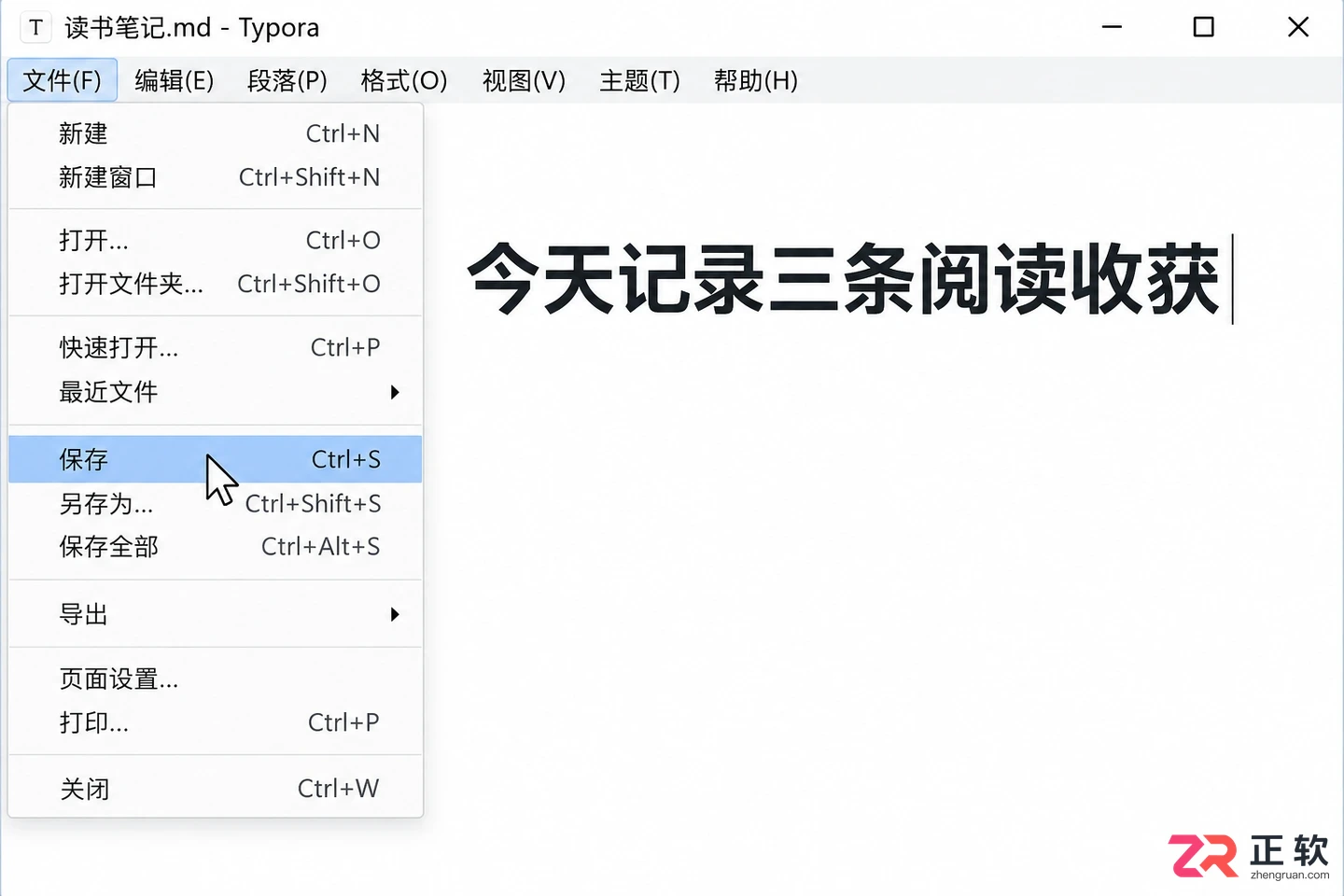
Task: Open the 格式(O) menu
Action: pos(404,80)
